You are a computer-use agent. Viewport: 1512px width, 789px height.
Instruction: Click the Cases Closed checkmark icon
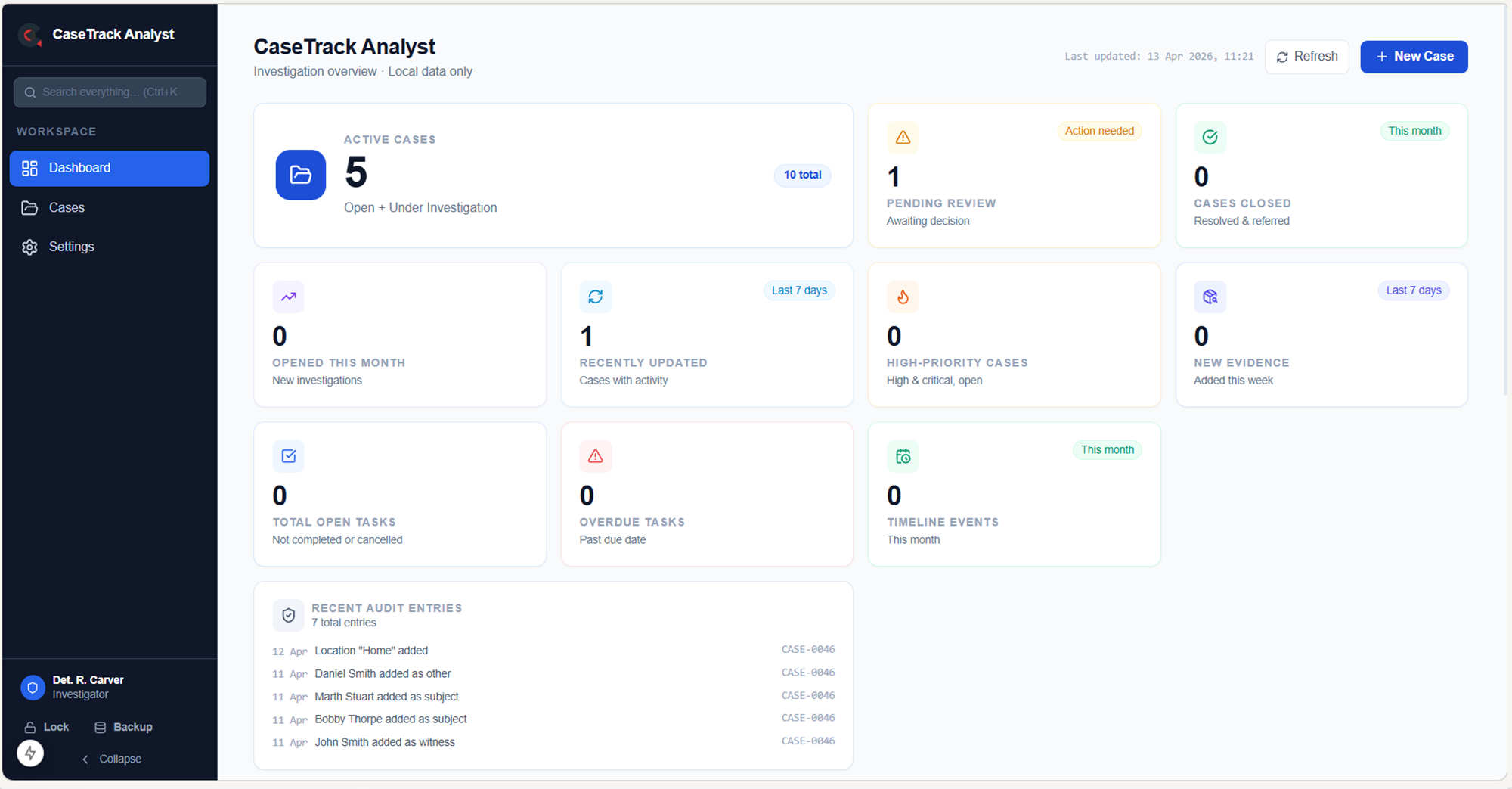click(x=1210, y=137)
